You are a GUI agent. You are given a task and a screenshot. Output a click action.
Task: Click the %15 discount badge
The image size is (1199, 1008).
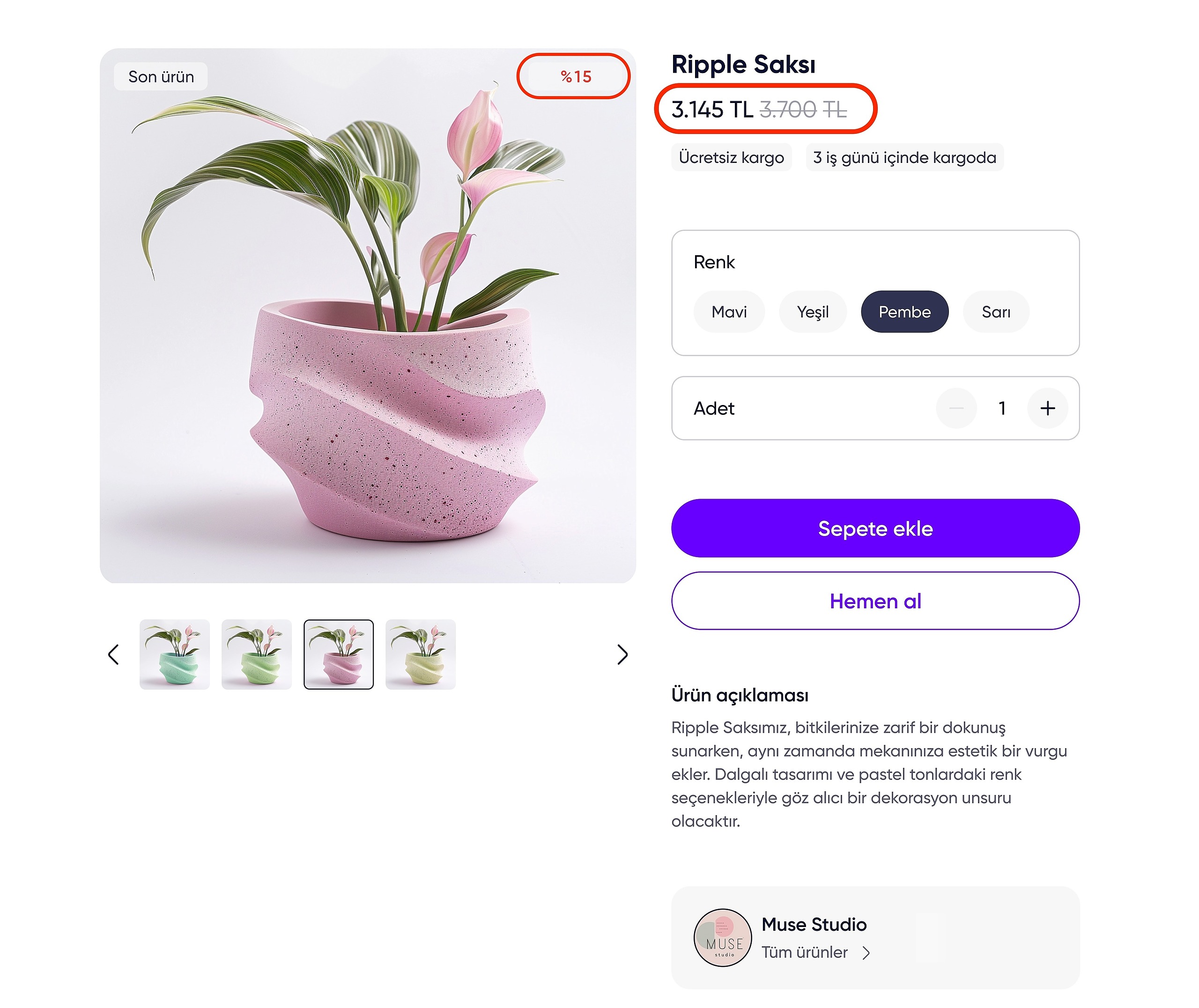pos(576,77)
